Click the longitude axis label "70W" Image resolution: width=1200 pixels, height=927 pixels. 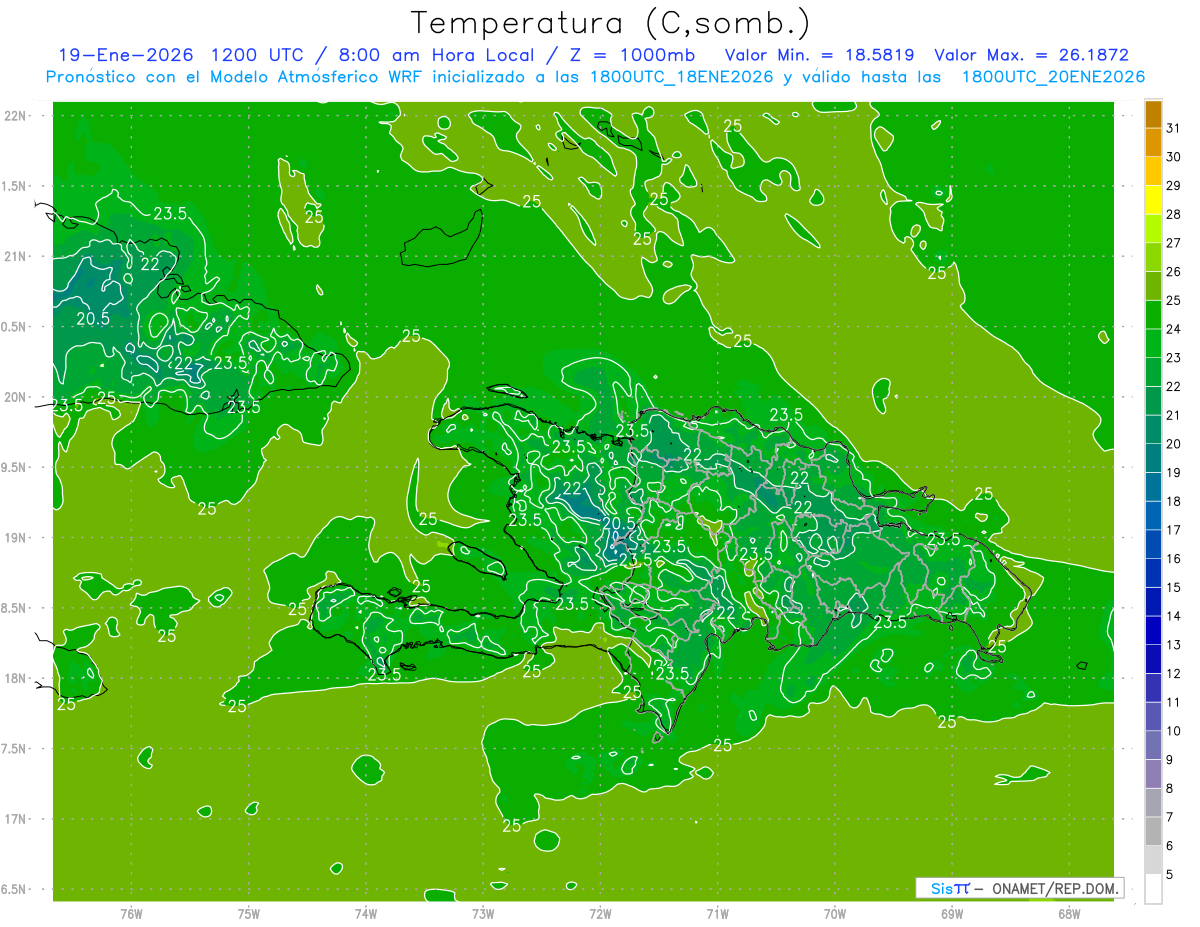click(x=835, y=913)
